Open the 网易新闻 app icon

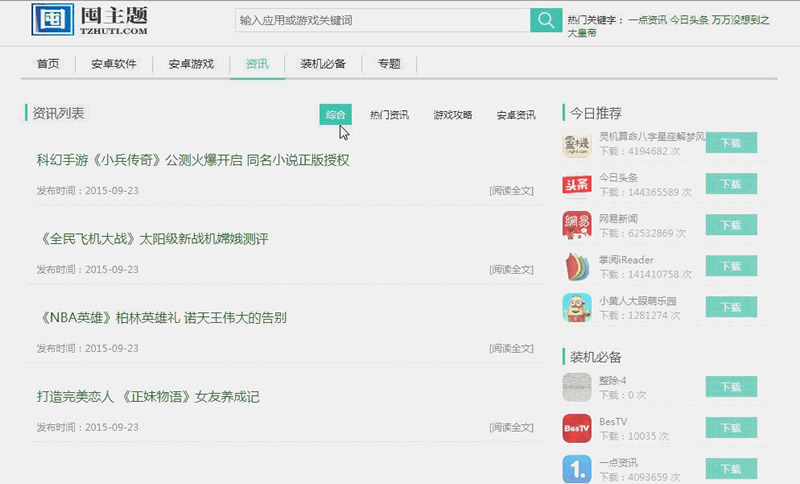pos(577,225)
